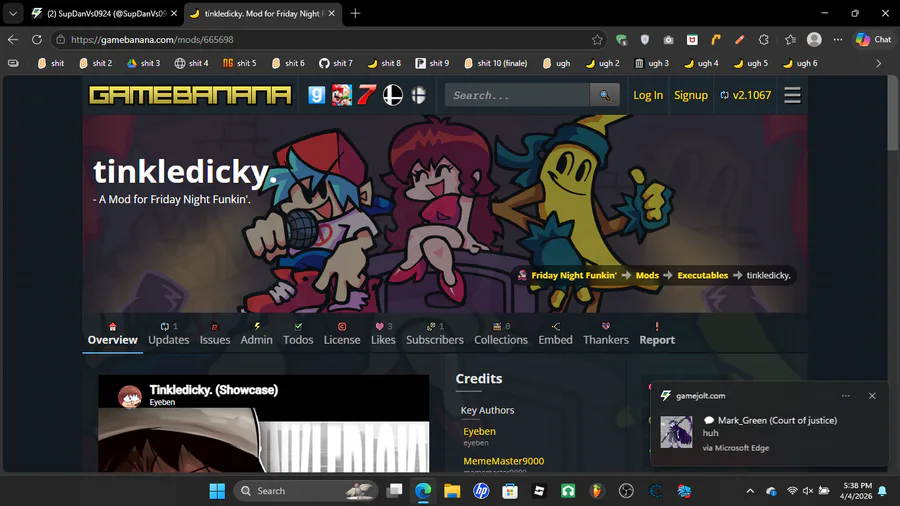The width and height of the screenshot is (900, 506).
Task: Bookmark this page with the star icon
Action: (x=597, y=40)
